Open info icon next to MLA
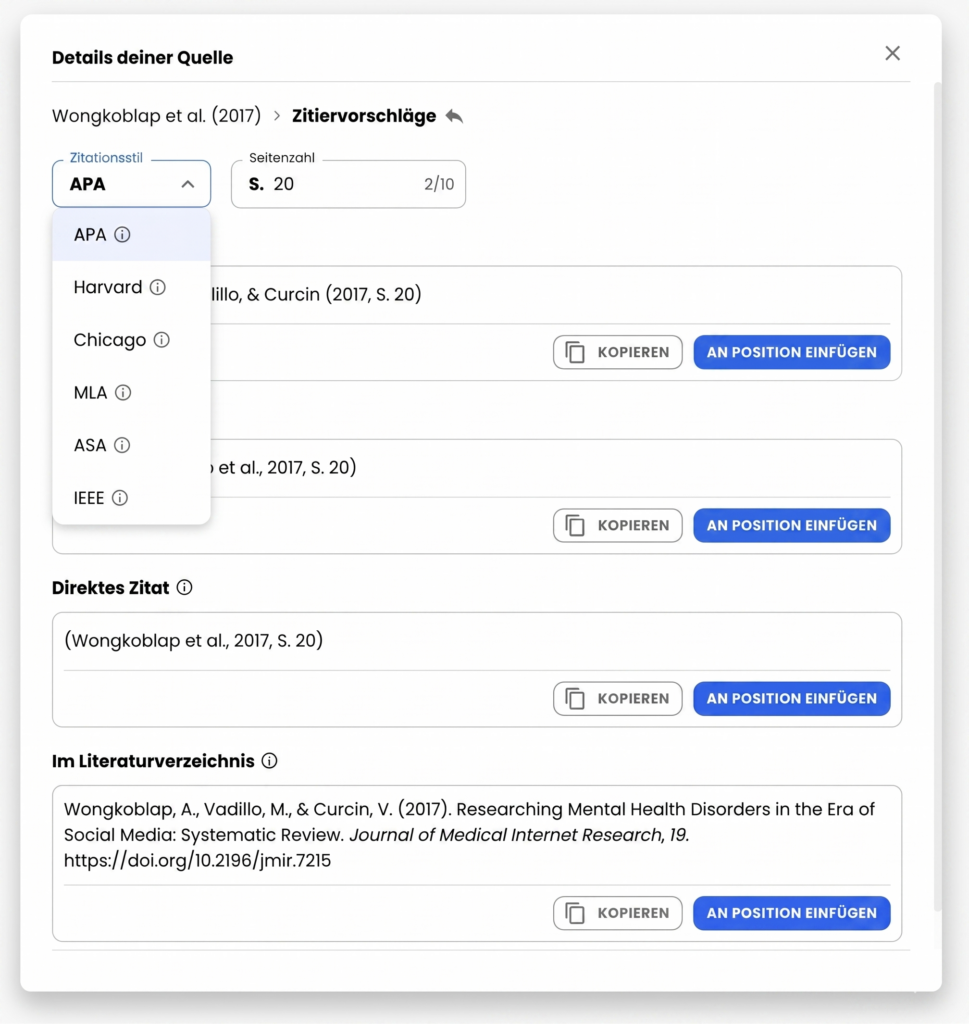Screen dimensions: 969x1024 [x=123, y=392]
